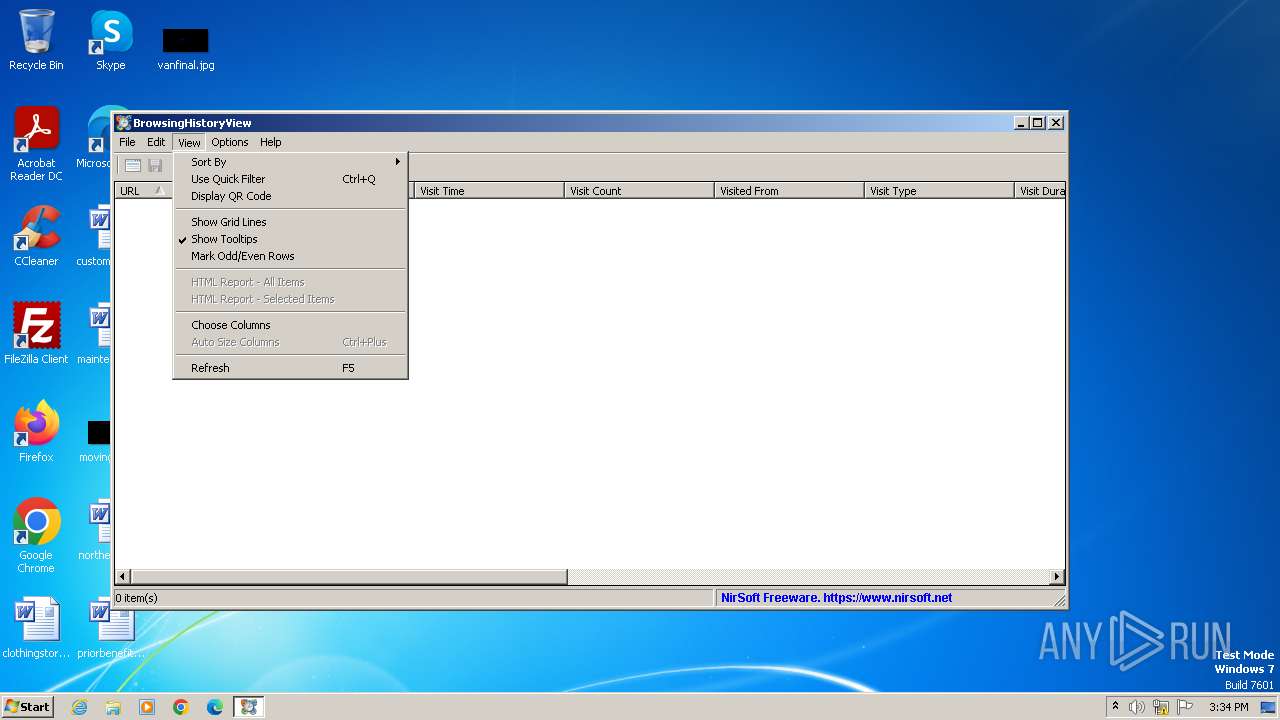Viewport: 1280px width, 720px height.
Task: Open CCleaner desktop shortcut
Action: pos(36,236)
